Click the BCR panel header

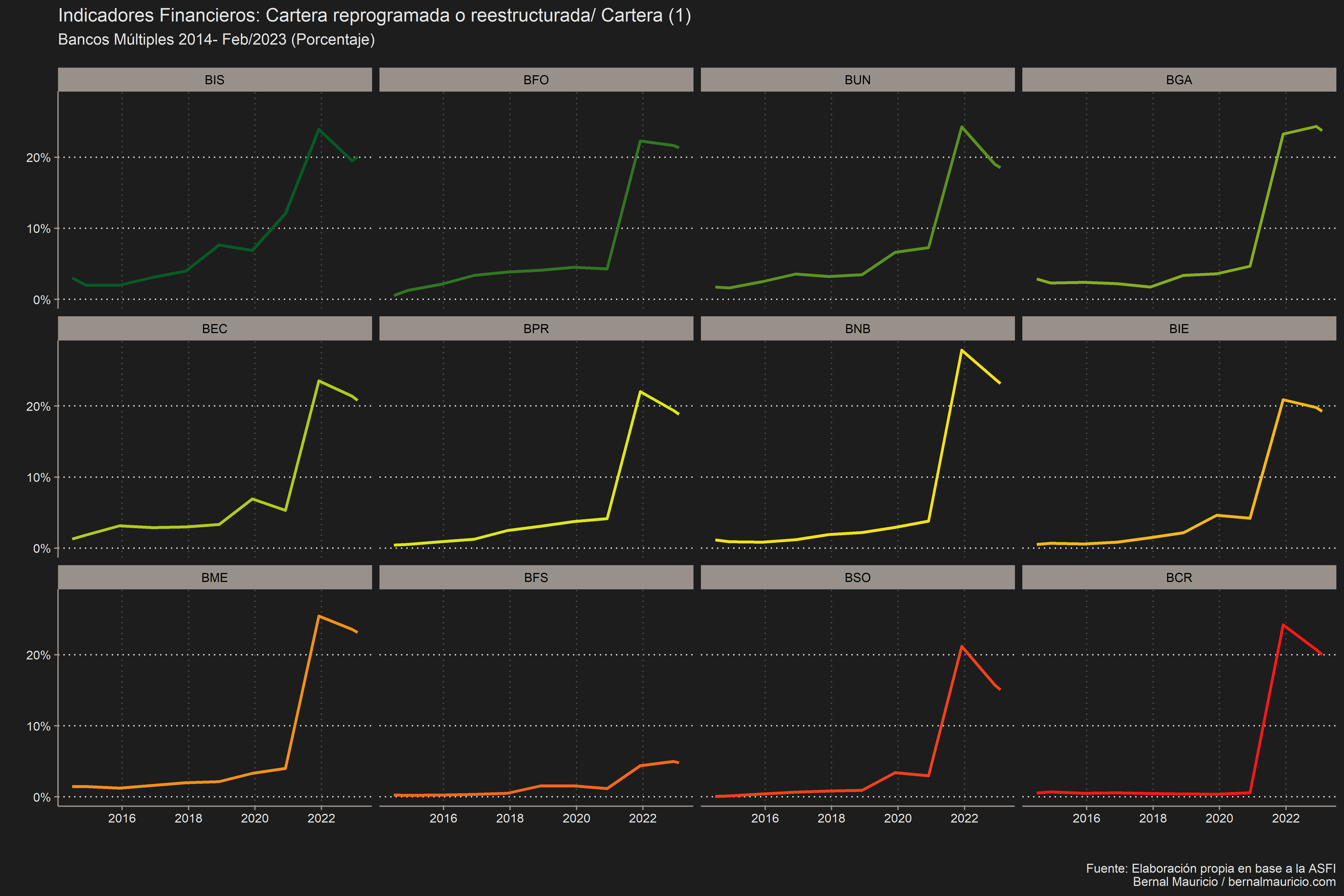[x=1179, y=577]
